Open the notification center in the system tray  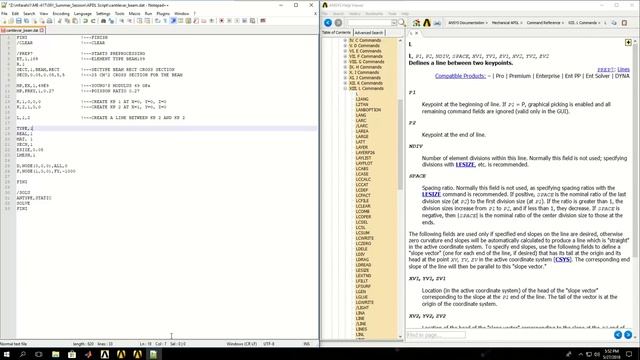[x=629, y=354]
